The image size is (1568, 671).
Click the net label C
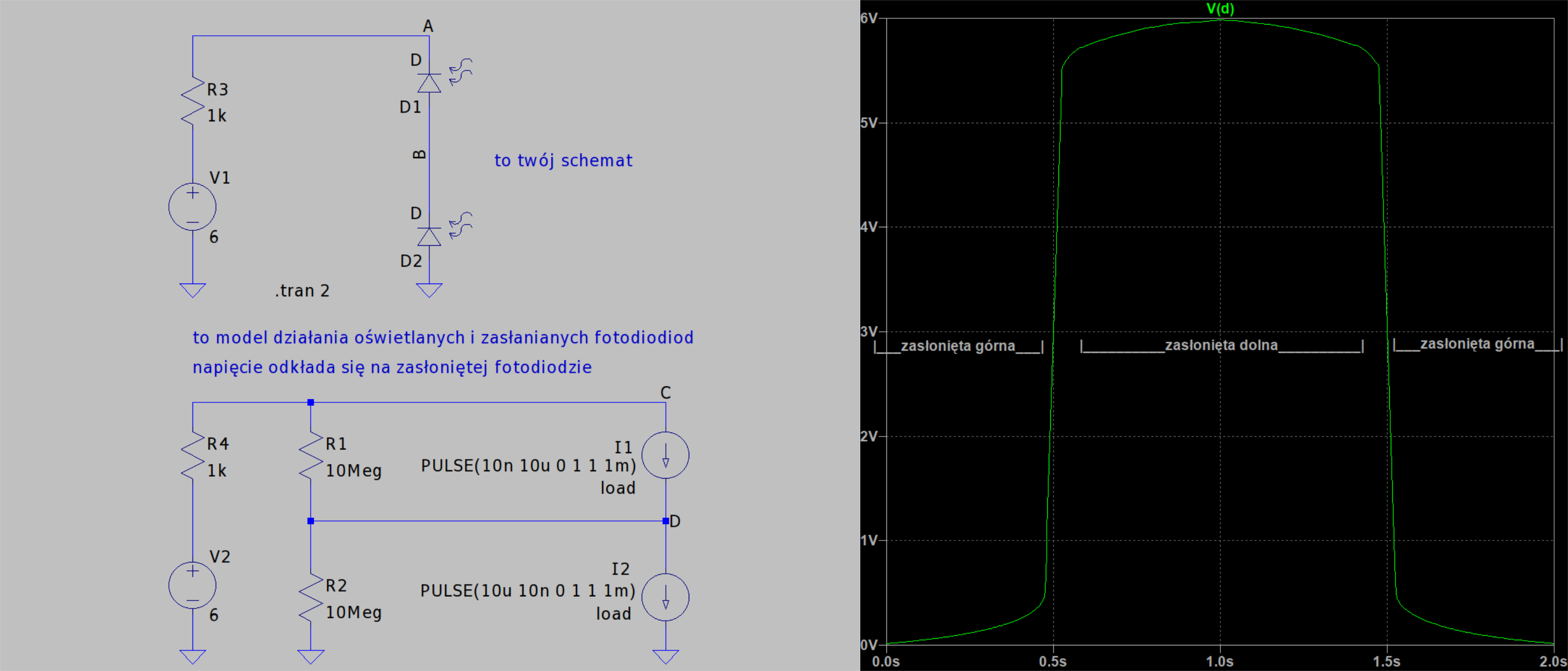pyautogui.click(x=666, y=393)
